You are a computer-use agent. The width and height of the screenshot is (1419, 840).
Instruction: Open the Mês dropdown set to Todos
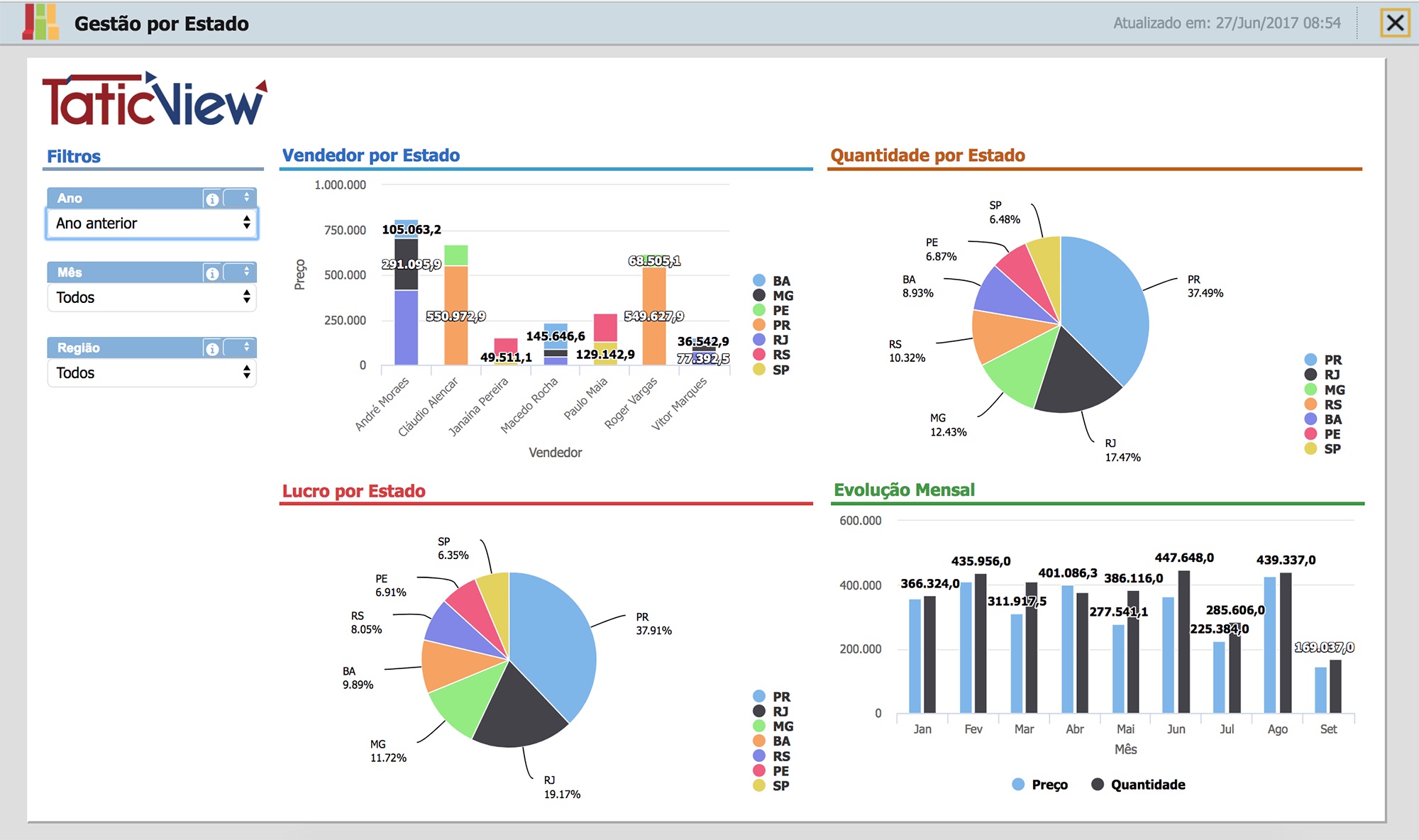pyautogui.click(x=152, y=297)
